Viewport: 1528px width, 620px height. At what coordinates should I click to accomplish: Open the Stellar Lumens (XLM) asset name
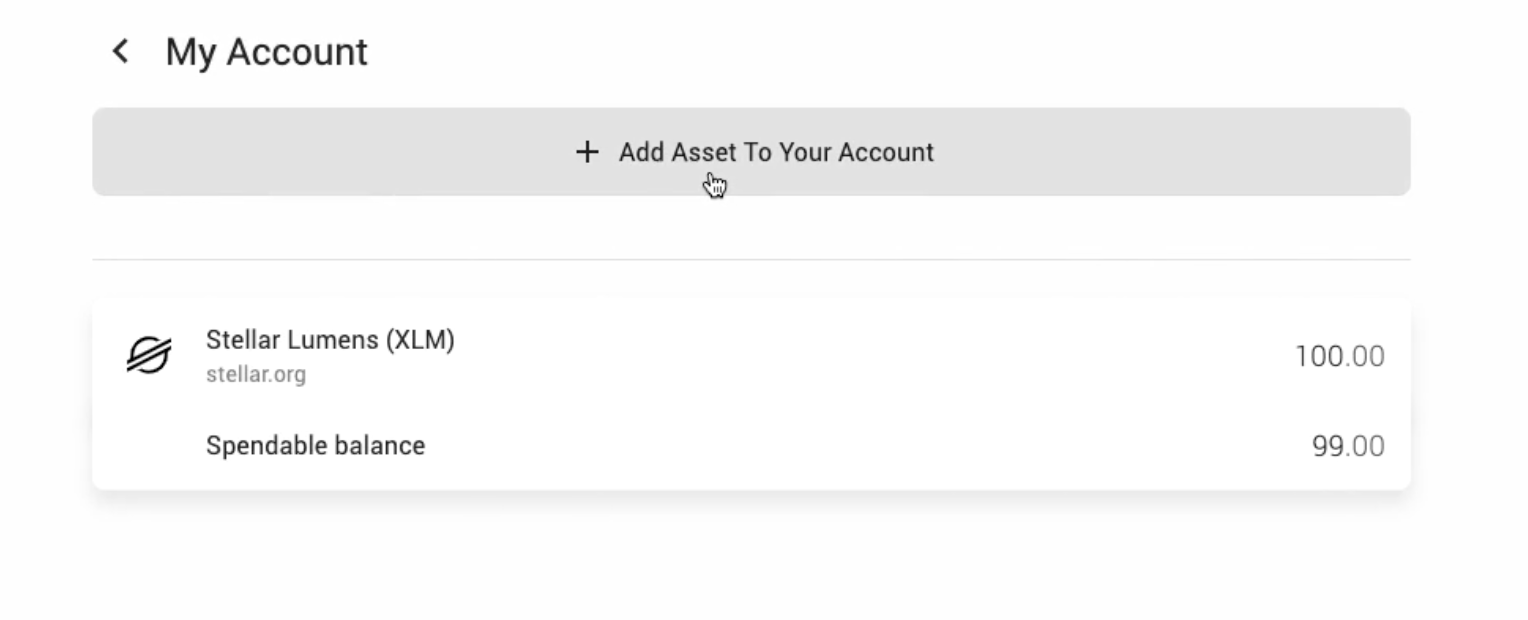[330, 340]
